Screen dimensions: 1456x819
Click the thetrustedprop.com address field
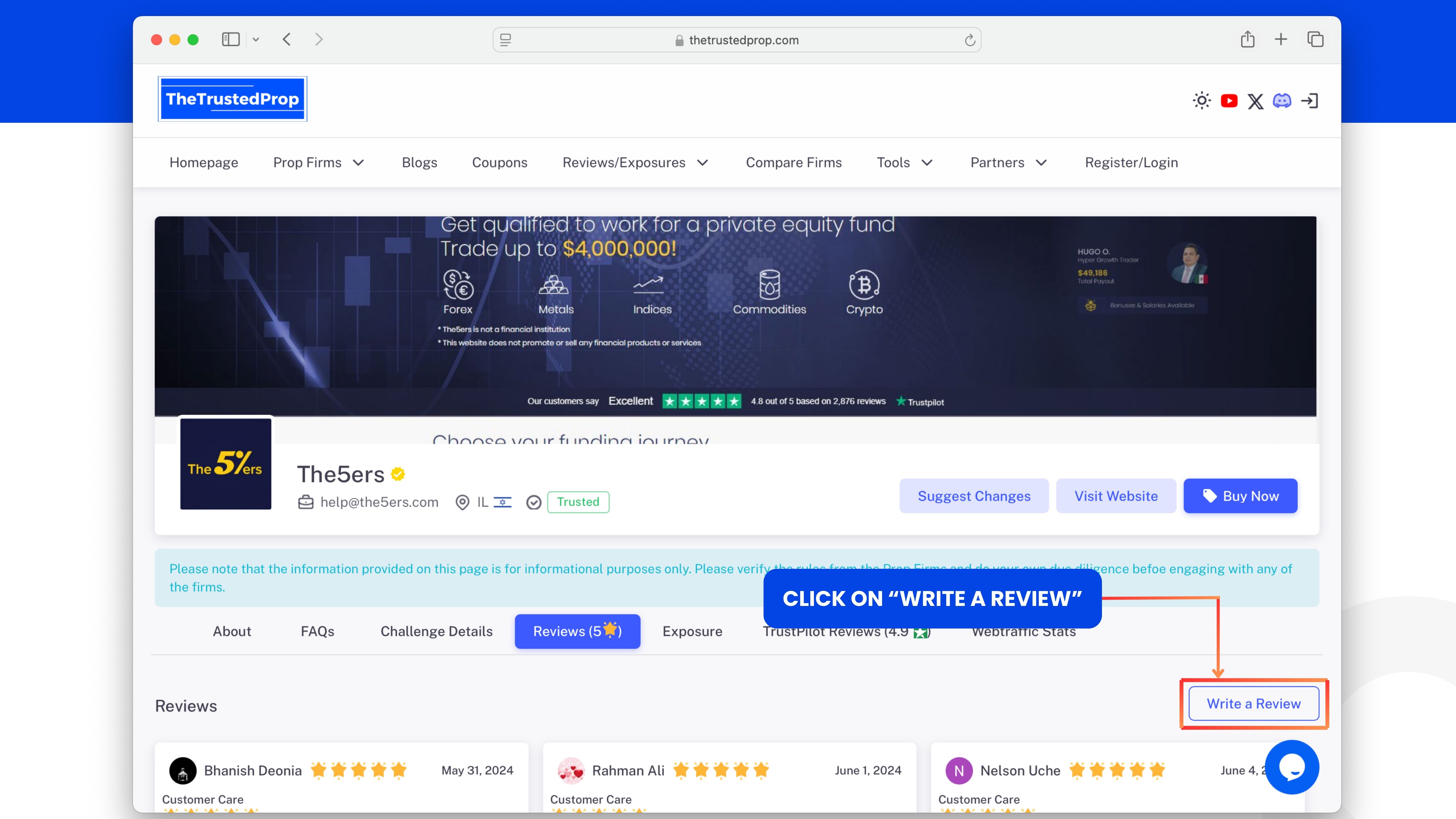[x=736, y=40]
